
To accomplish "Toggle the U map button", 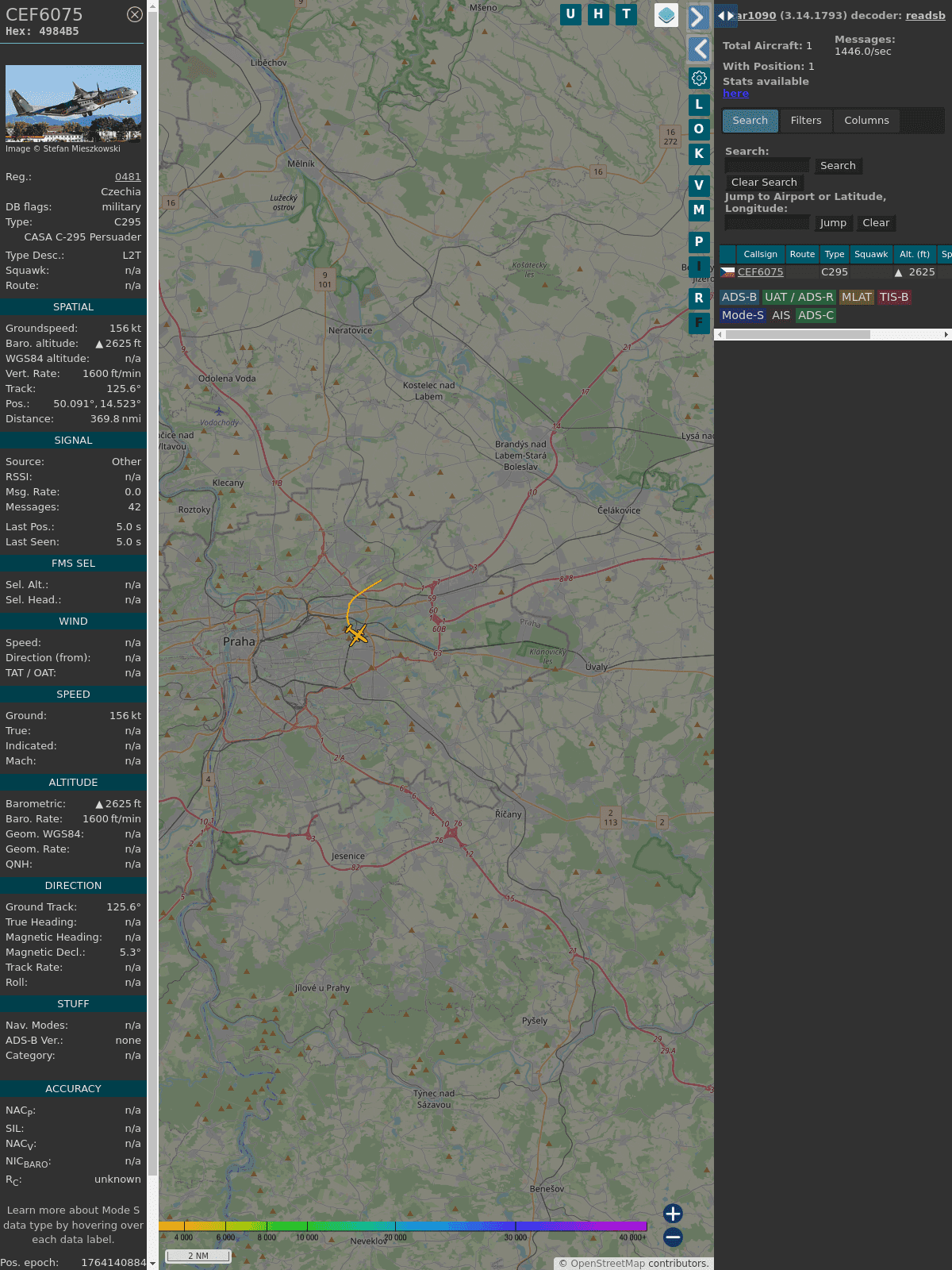I will tap(570, 14).
